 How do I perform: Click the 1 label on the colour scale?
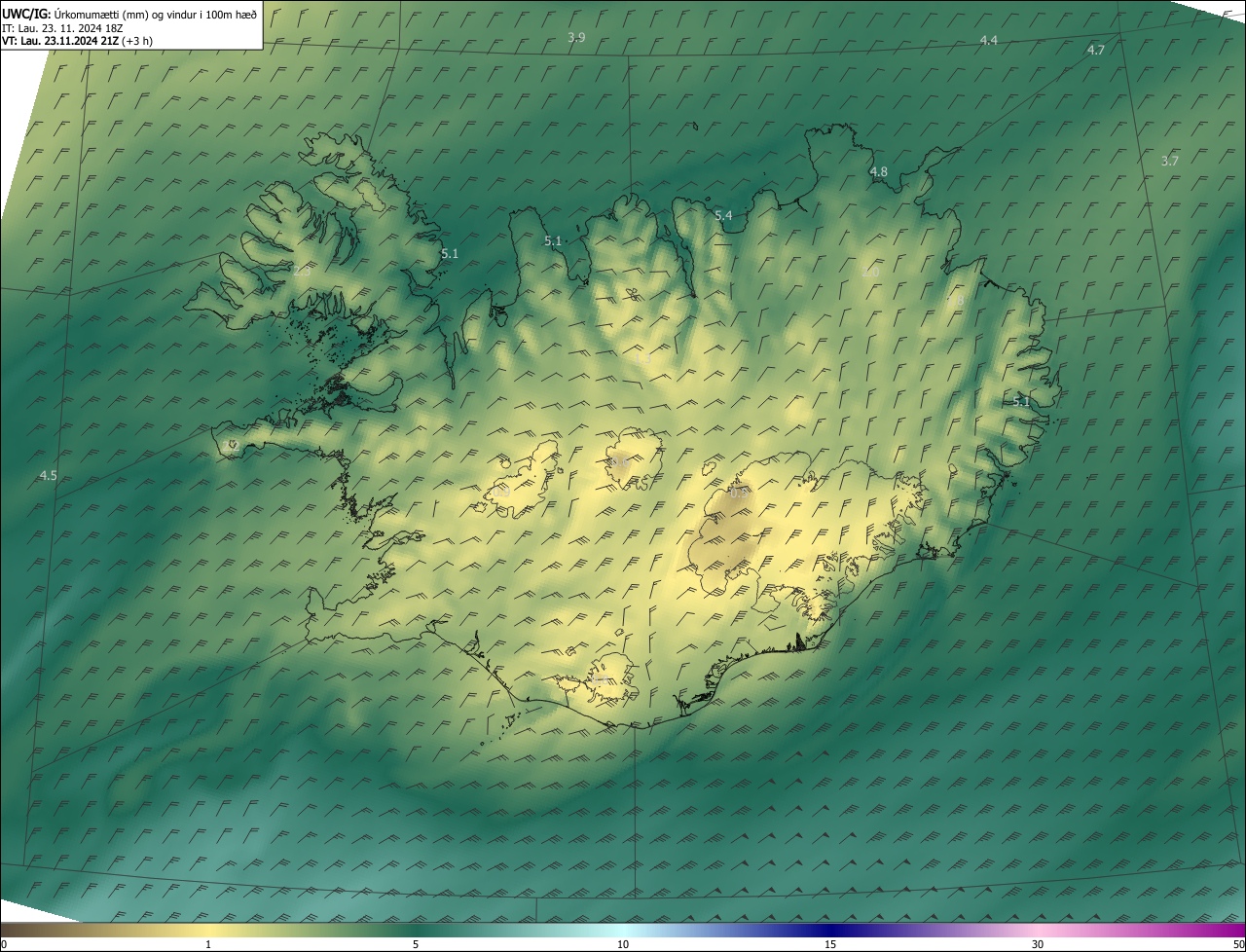[x=207, y=944]
